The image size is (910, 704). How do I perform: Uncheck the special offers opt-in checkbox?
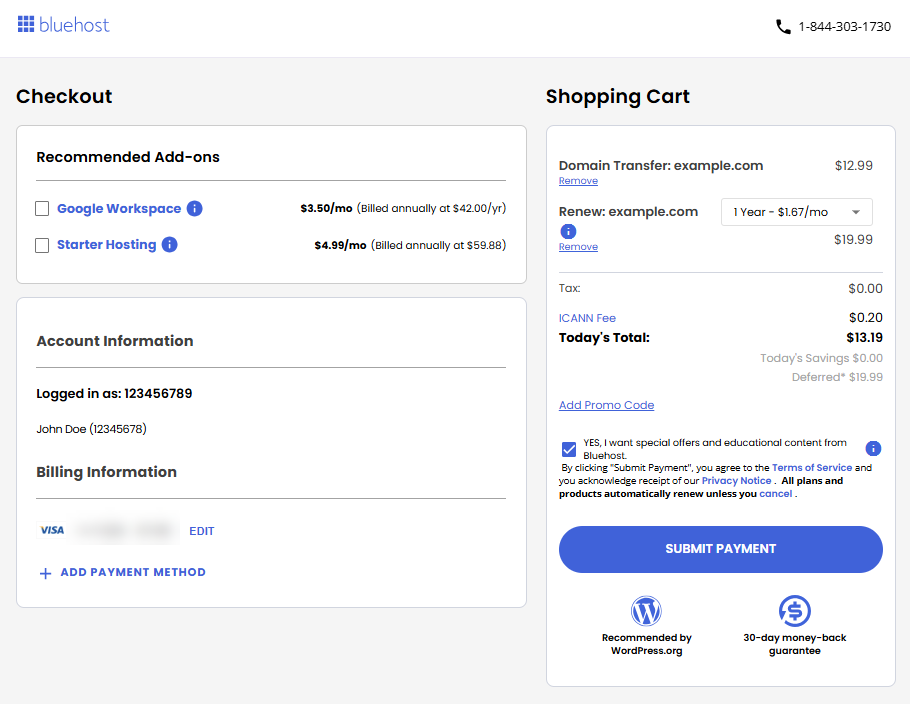569,449
